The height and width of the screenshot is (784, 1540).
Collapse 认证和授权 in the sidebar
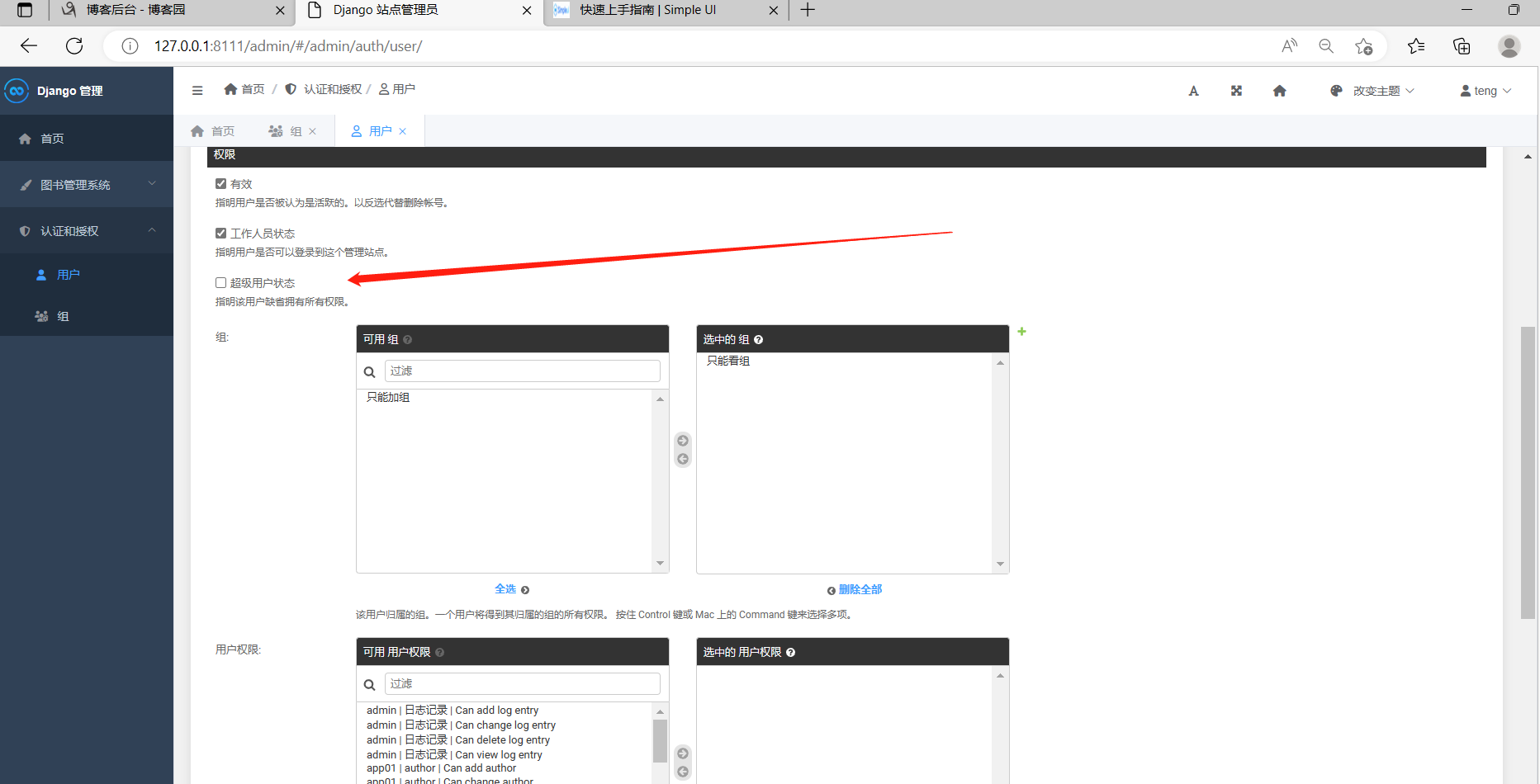[x=87, y=231]
